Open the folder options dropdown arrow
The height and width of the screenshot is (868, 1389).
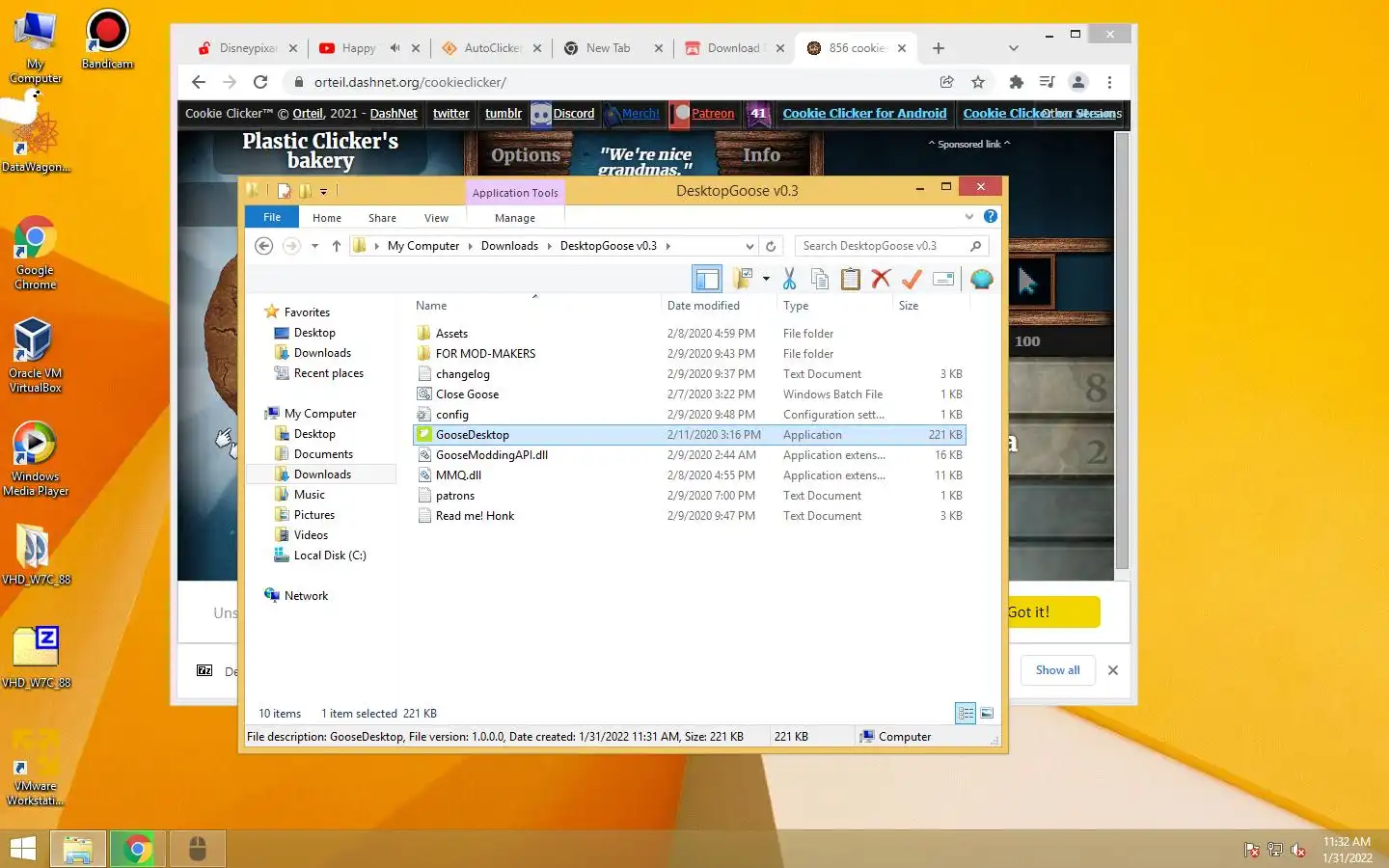(x=766, y=279)
